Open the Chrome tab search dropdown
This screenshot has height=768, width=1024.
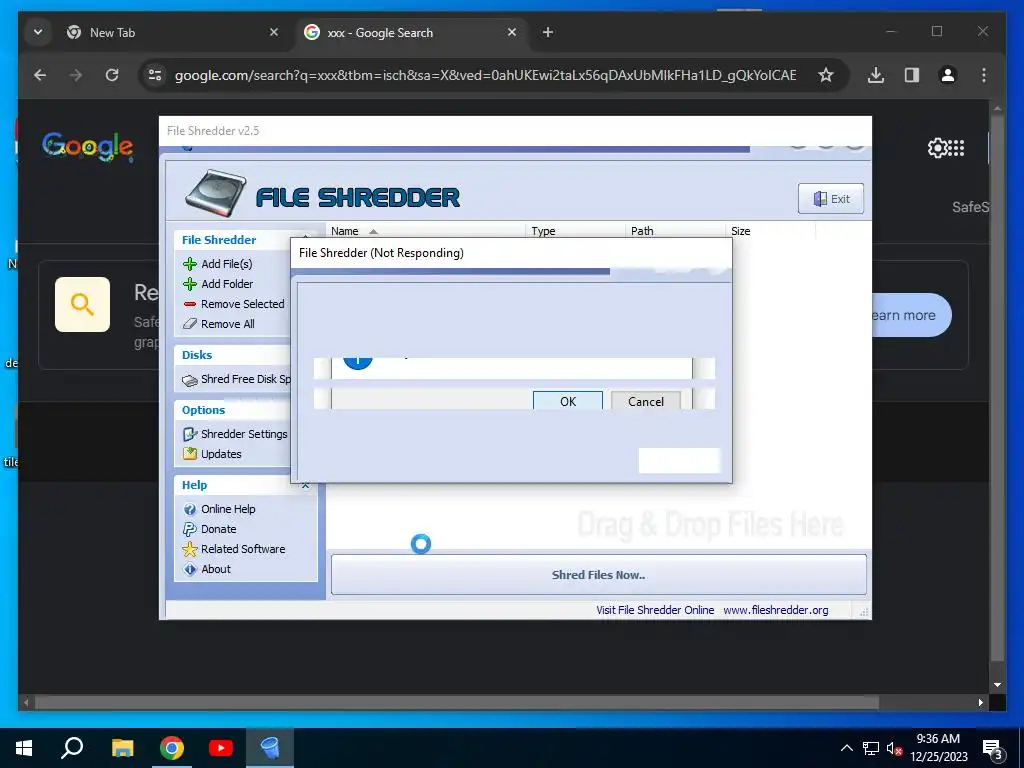point(38,32)
